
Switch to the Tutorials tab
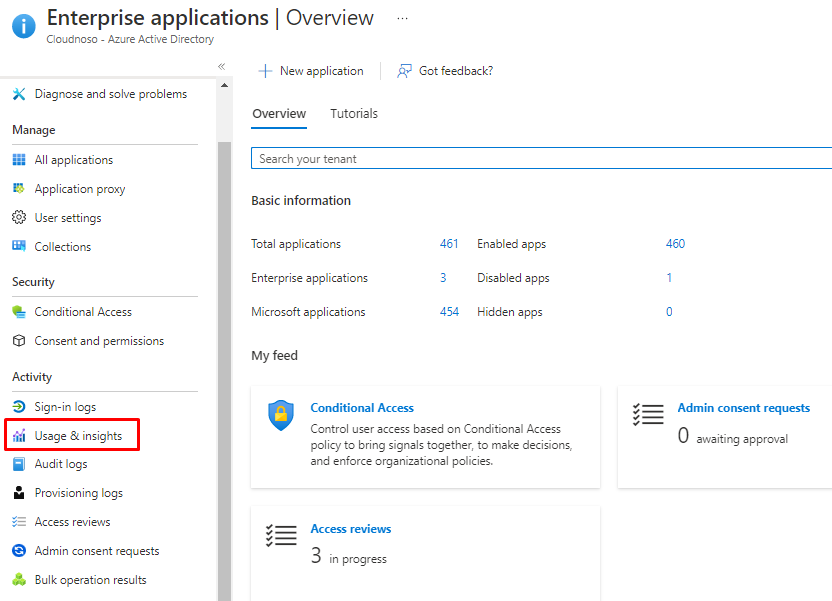[x=354, y=114]
